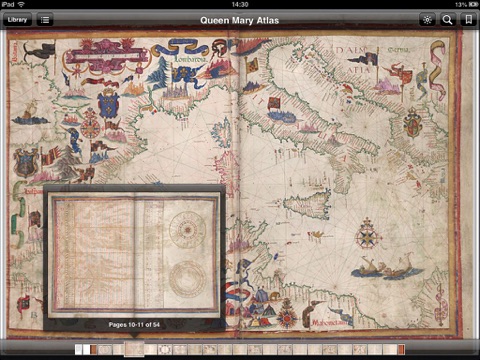Bookmark this page with the ribbon icon

[468, 20]
